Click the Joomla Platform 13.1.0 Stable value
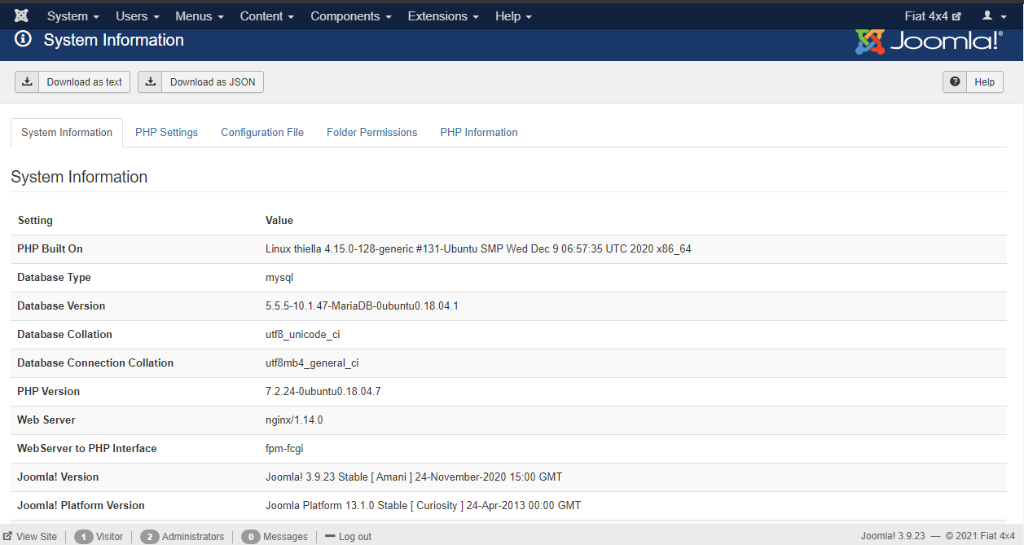The width and height of the screenshot is (1024, 545). pyautogui.click(x=423, y=505)
